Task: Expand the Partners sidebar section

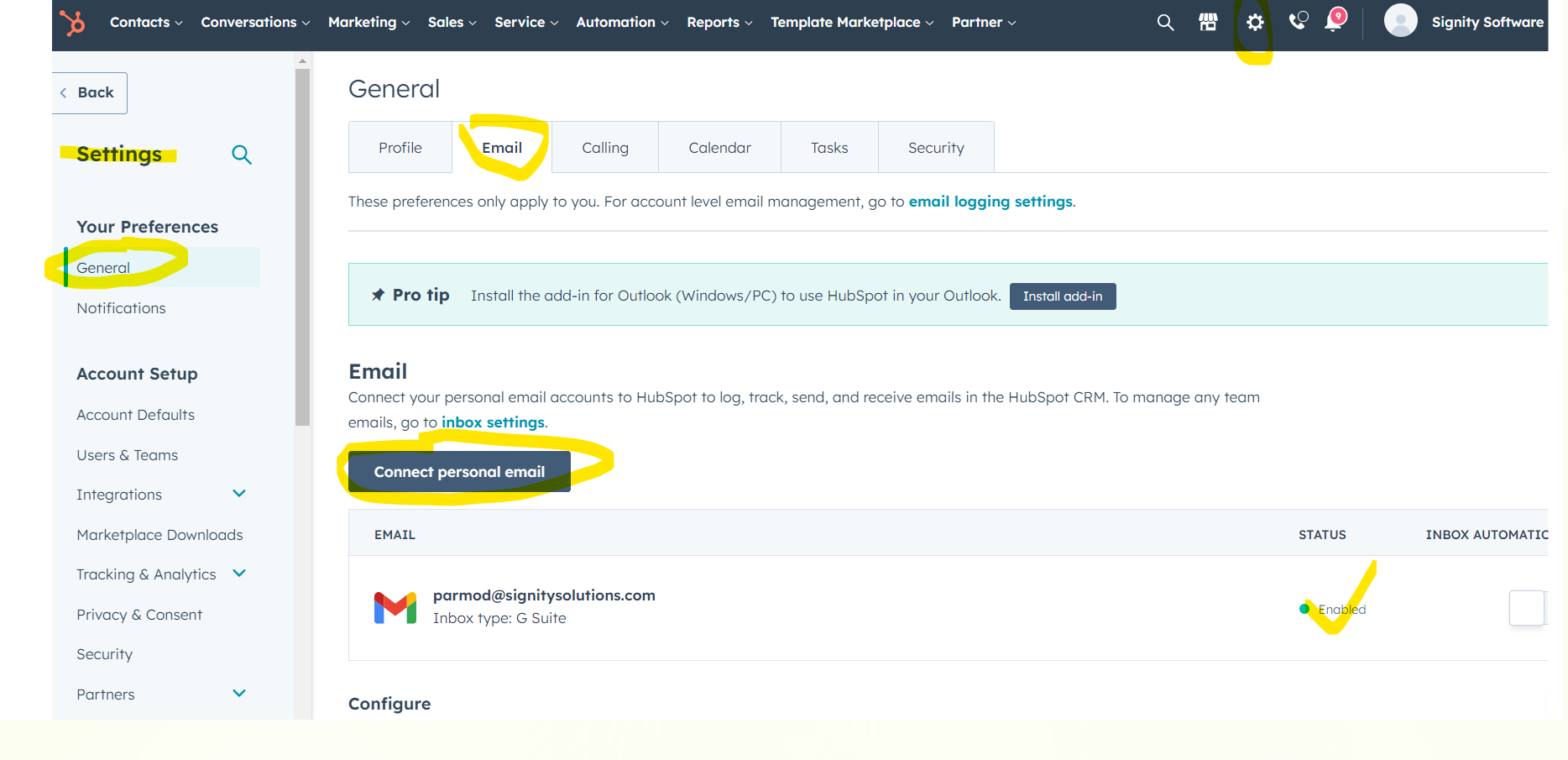Action: [x=239, y=694]
